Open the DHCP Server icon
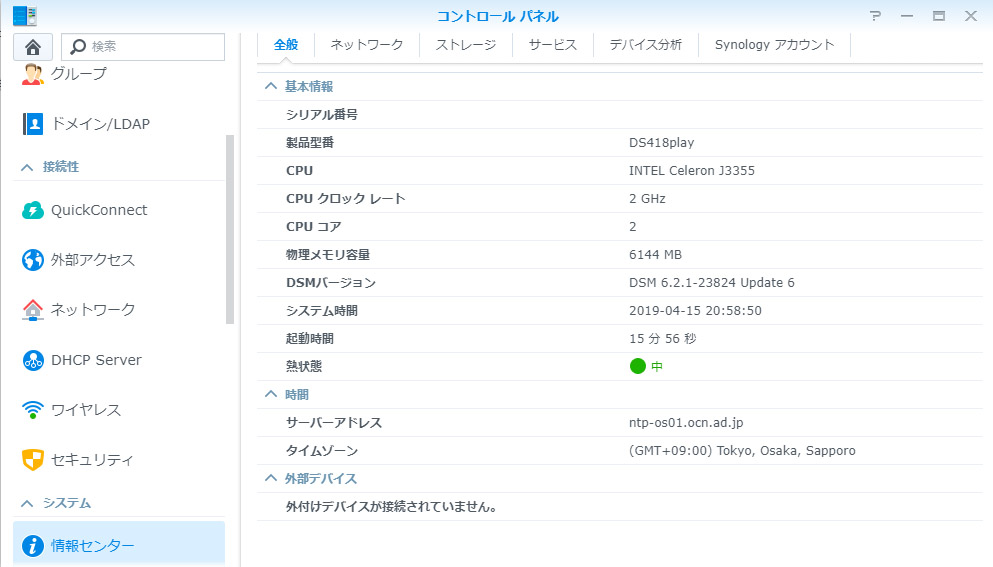 [32, 360]
